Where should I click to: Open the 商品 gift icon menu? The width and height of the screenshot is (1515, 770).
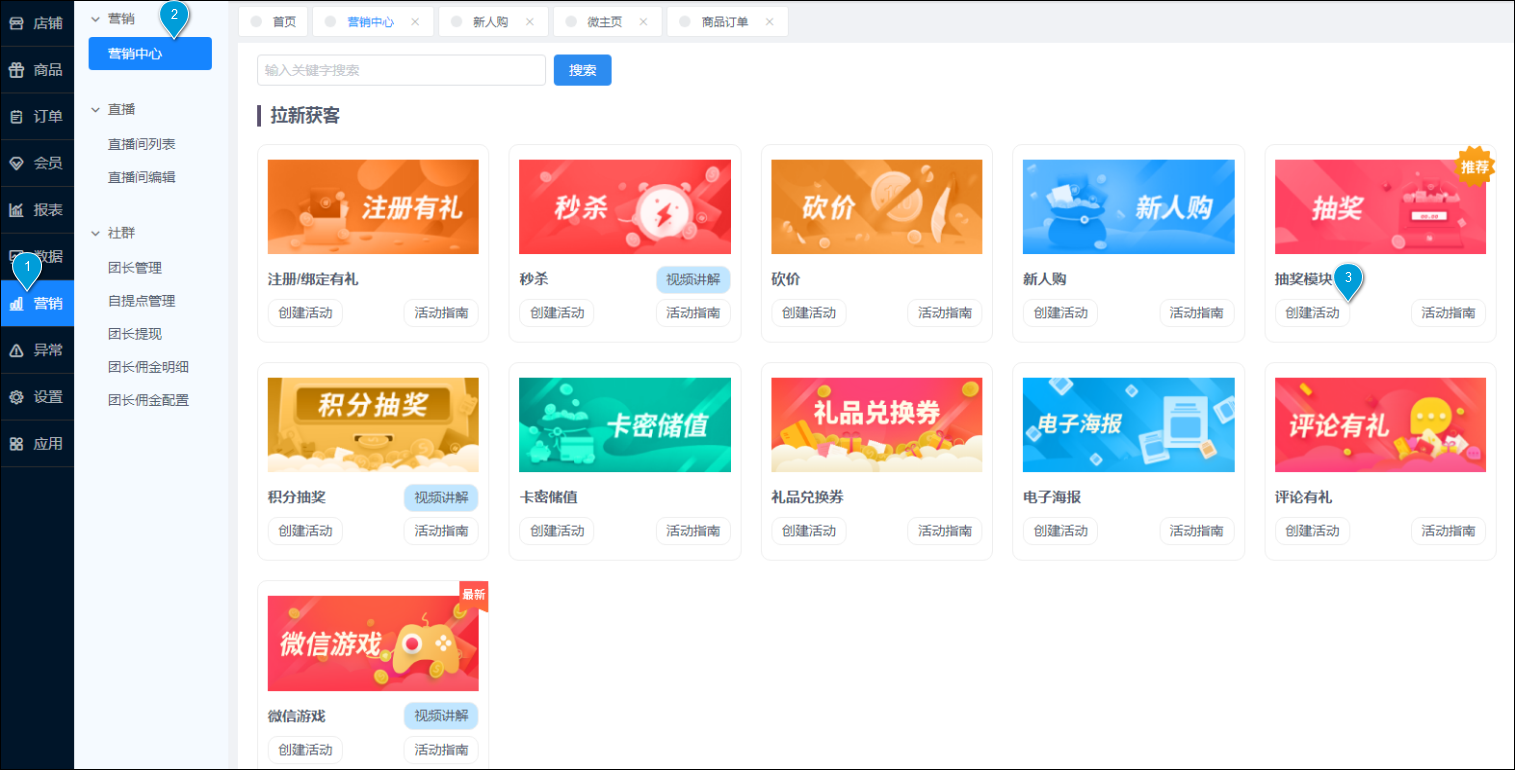[x=17, y=70]
